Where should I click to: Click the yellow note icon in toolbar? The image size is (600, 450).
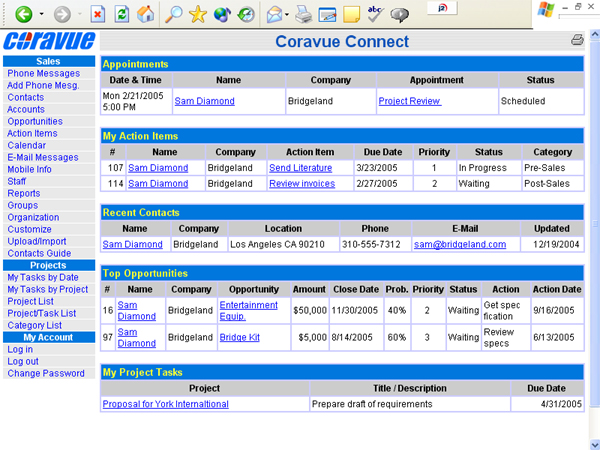pos(351,15)
